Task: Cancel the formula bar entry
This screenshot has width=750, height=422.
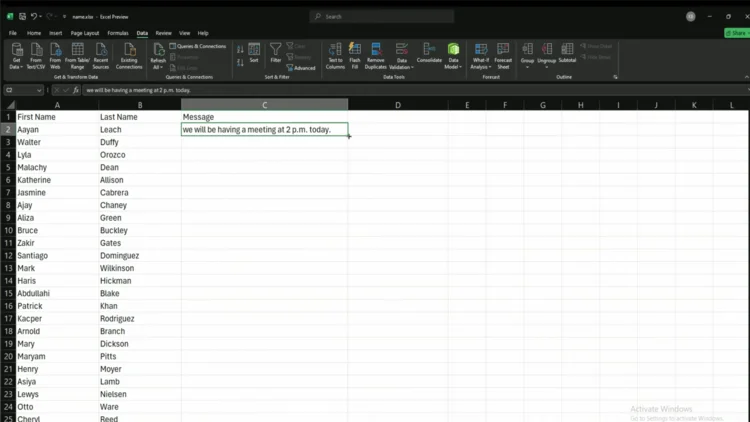Action: tap(56, 90)
